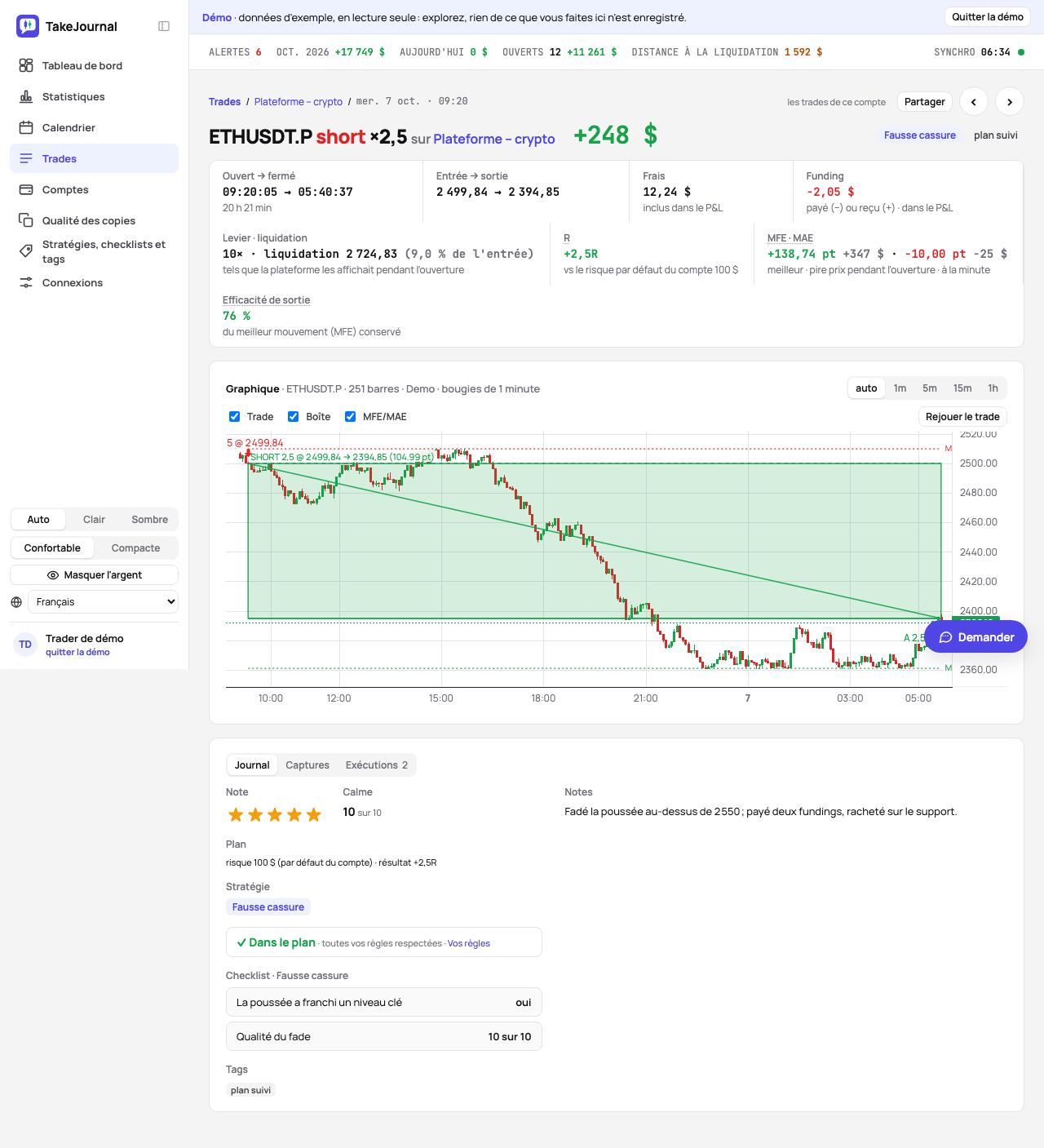Click the globe language icon
Screen dimensions: 1044x1148
pyautogui.click(x=16, y=602)
